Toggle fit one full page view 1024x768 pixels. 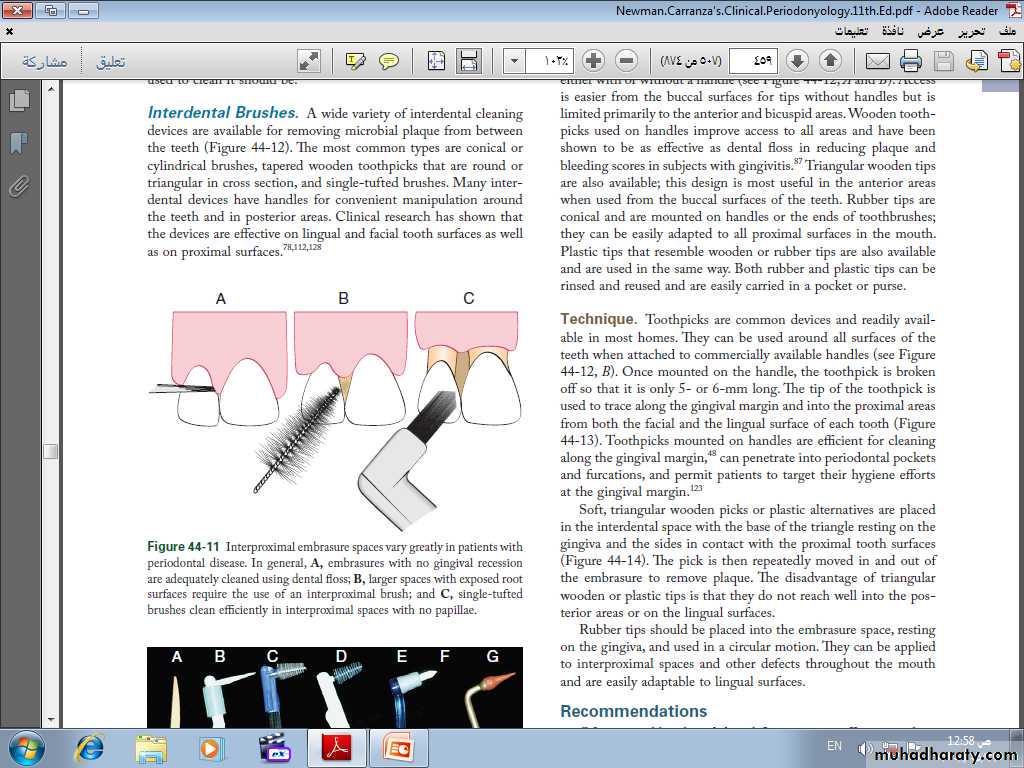[467, 61]
